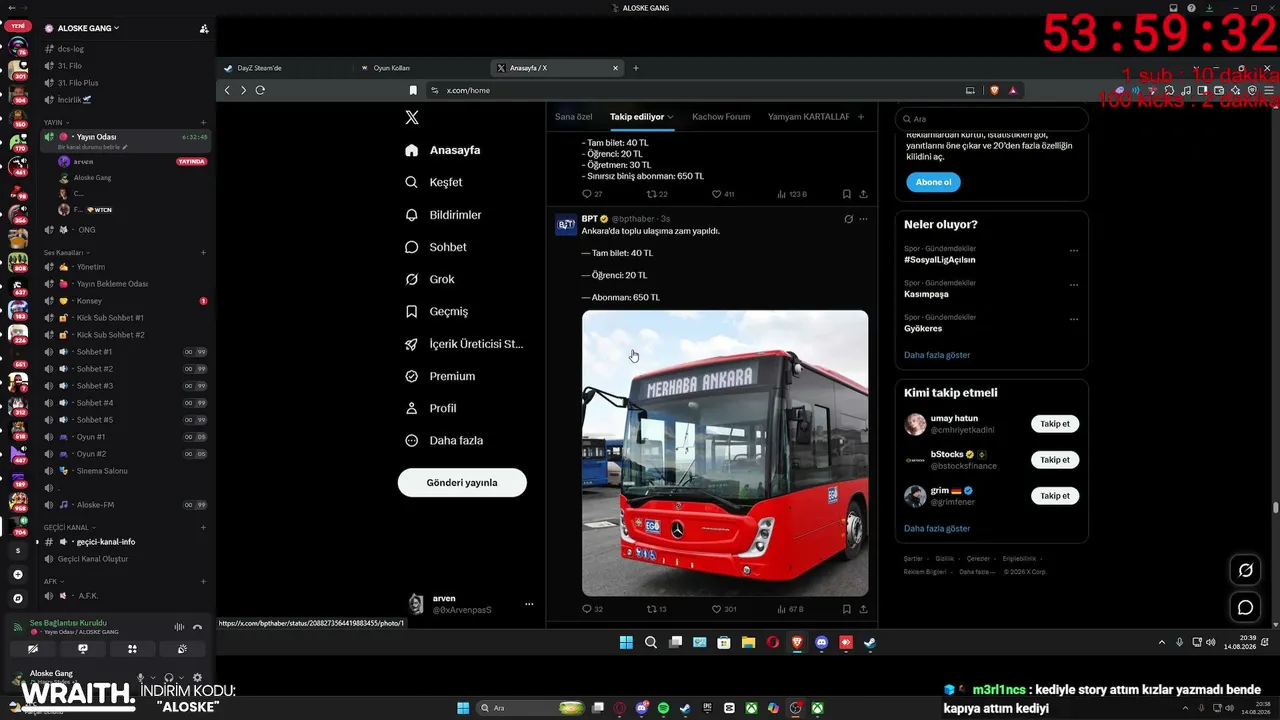Open Sinema Salonu channel
This screenshot has width=1280, height=720.
click(102, 471)
